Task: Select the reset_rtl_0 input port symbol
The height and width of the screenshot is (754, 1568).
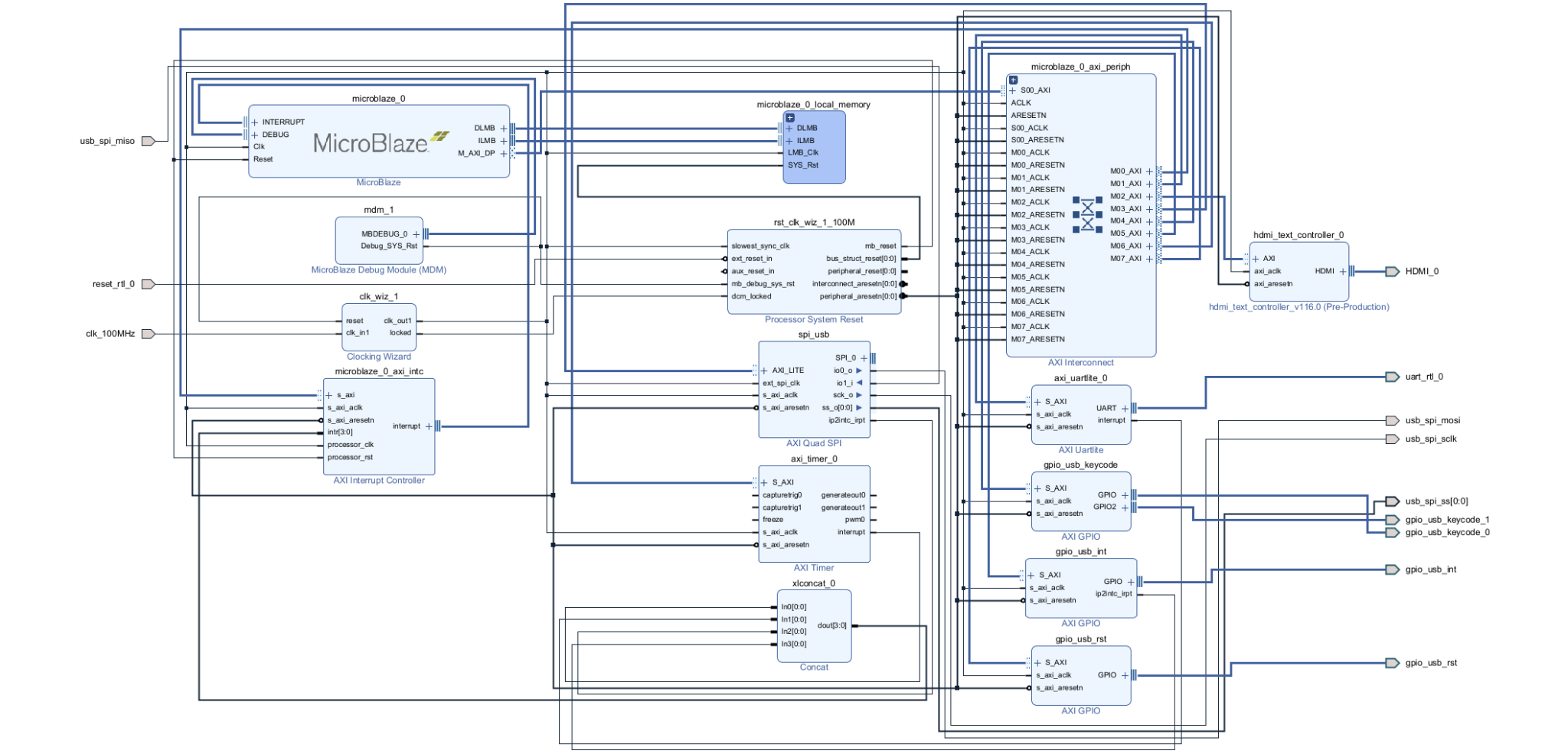Action: click(149, 284)
